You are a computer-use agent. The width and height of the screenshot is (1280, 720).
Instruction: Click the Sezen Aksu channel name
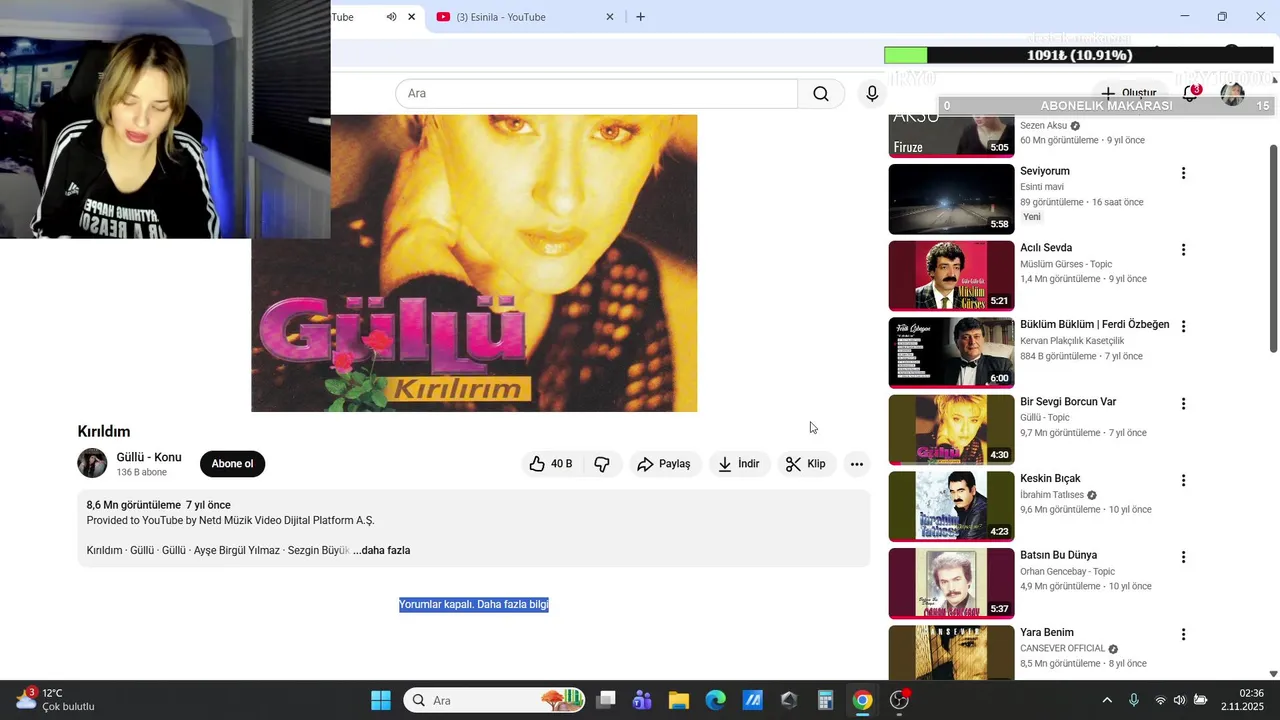(1044, 125)
